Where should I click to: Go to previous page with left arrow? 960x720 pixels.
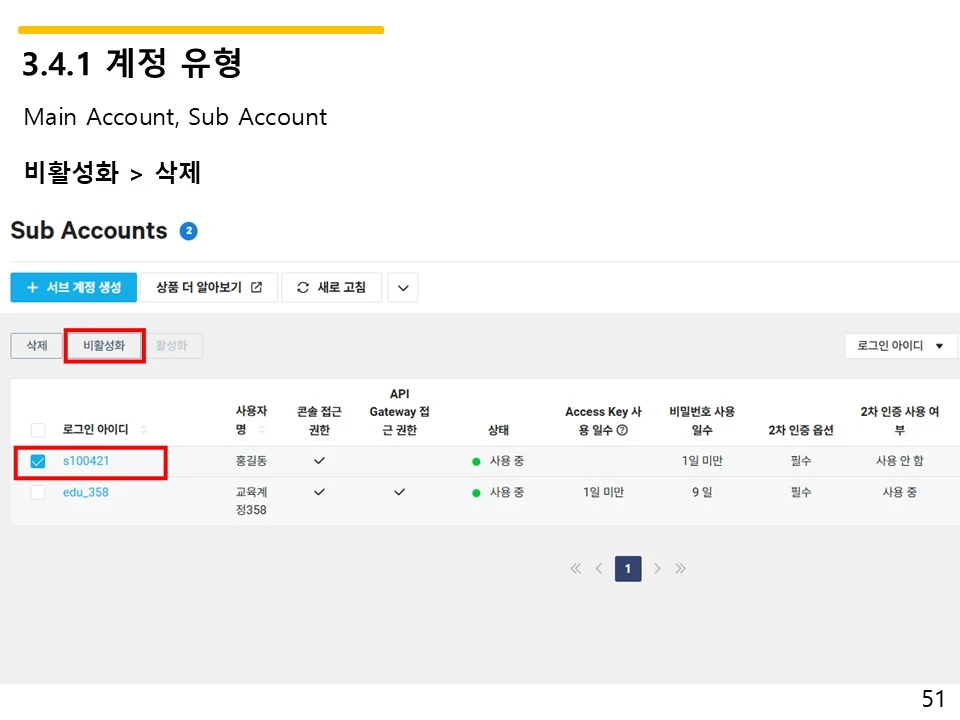(x=599, y=568)
